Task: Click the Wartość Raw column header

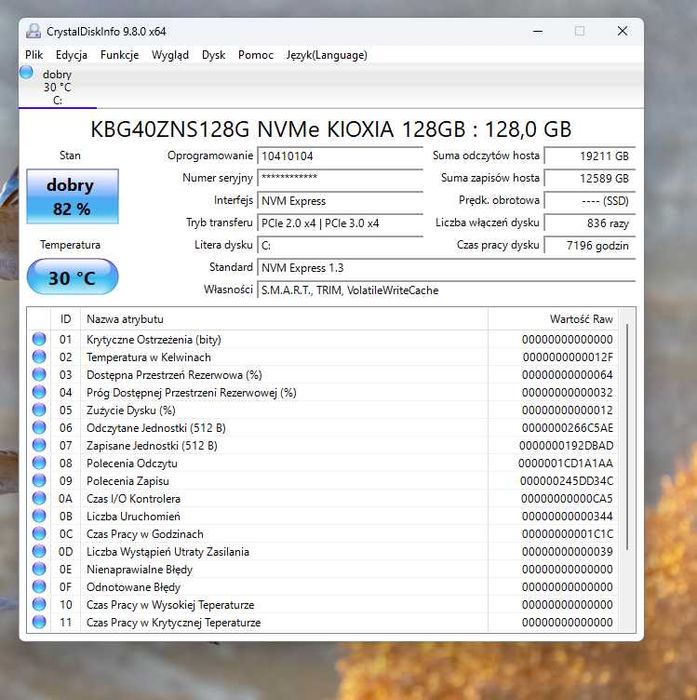Action: pyautogui.click(x=553, y=319)
